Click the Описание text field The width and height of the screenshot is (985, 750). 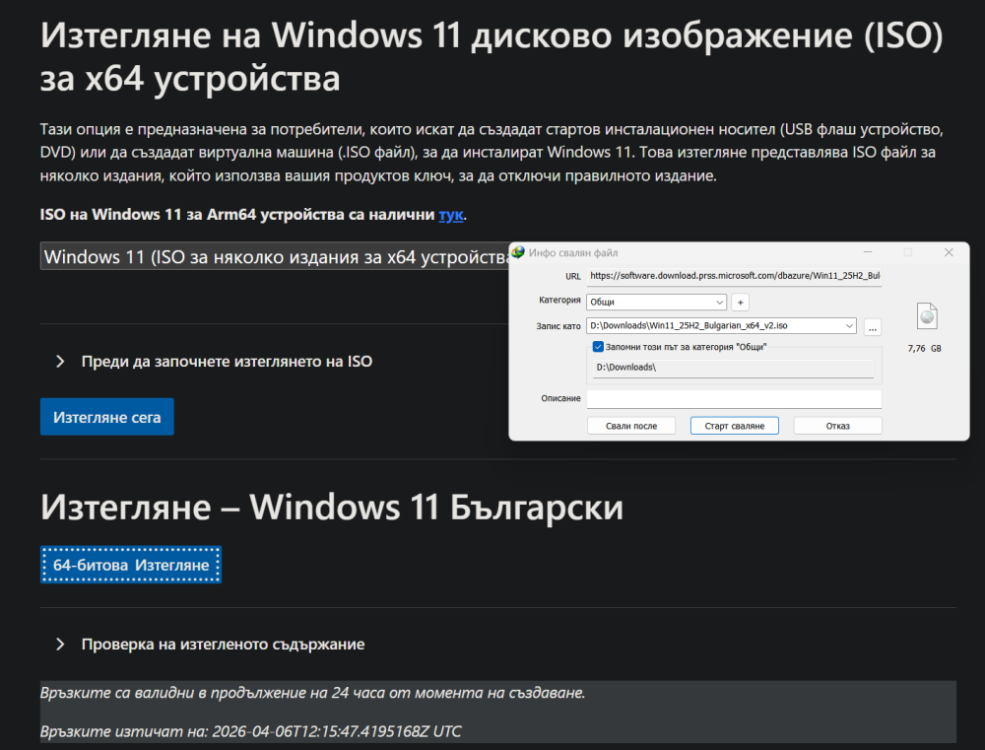(x=734, y=399)
